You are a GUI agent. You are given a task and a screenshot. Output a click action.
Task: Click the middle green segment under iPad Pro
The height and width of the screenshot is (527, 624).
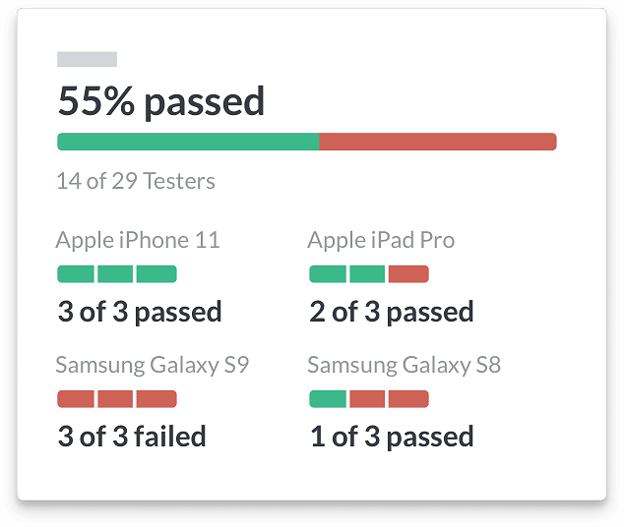[367, 274]
